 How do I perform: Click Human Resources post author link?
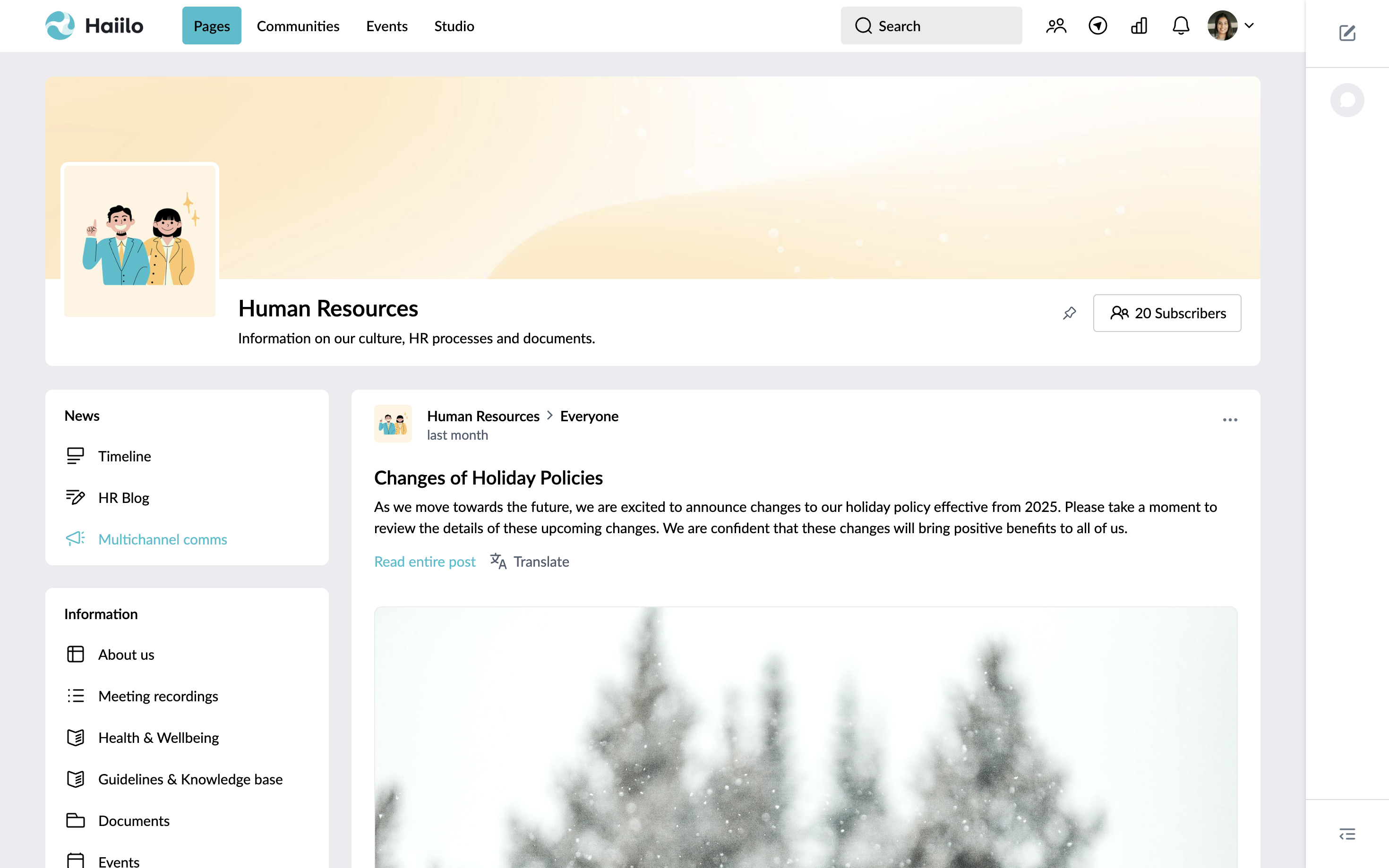(483, 416)
